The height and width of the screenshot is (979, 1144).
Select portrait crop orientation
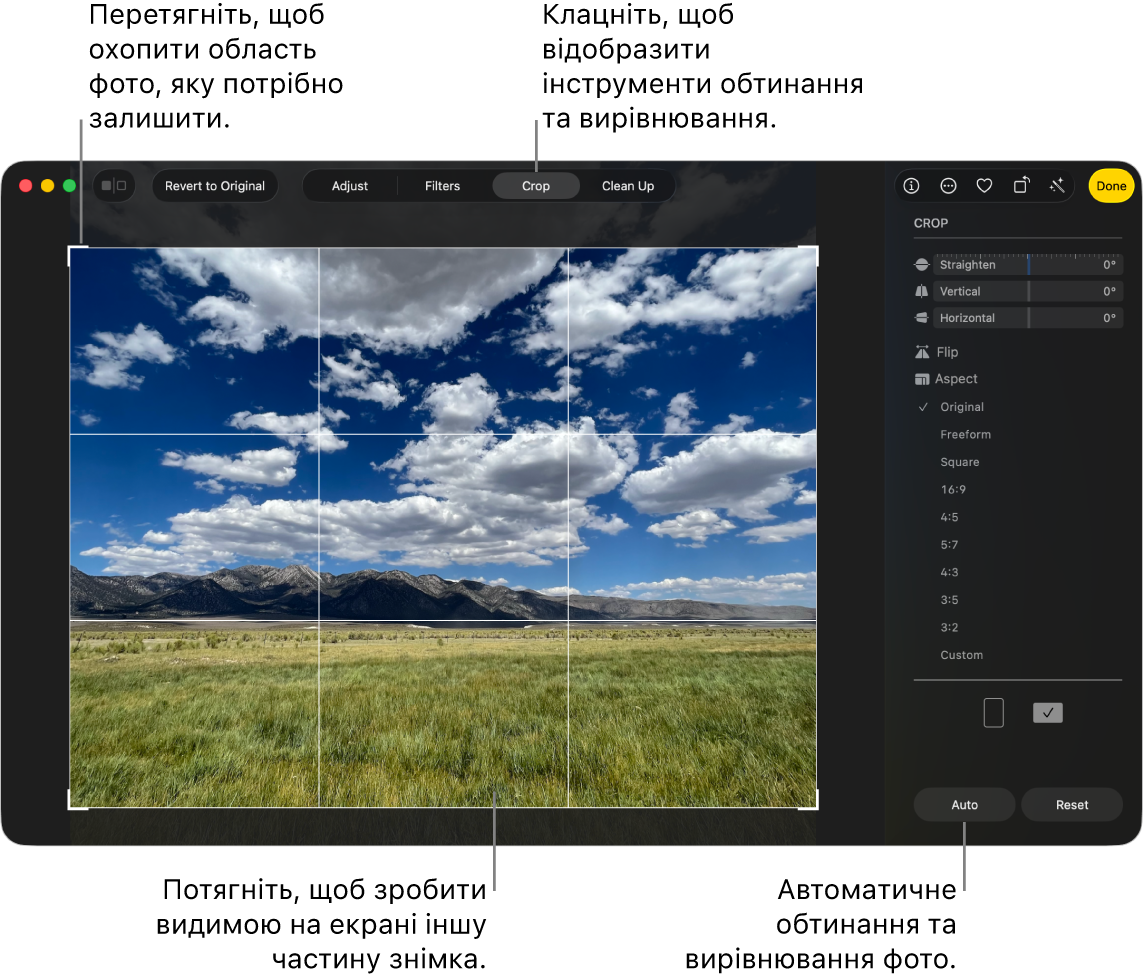993,713
